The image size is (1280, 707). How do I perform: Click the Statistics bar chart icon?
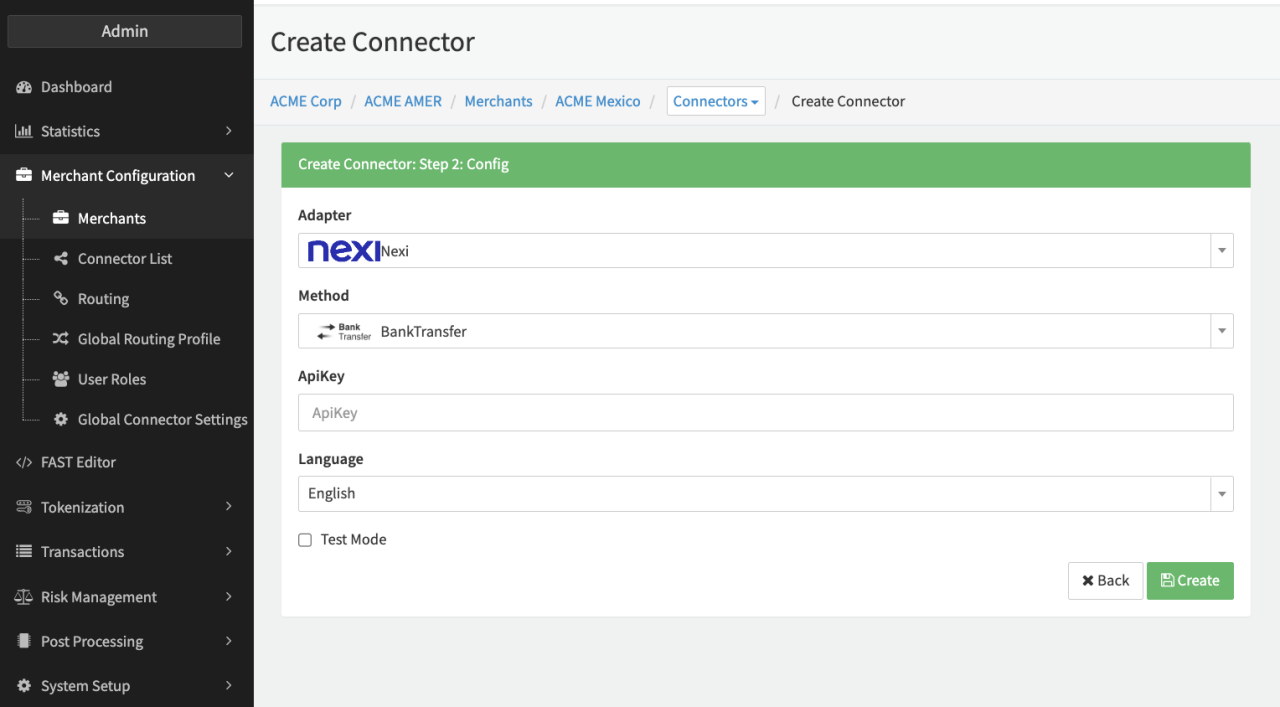click(24, 131)
